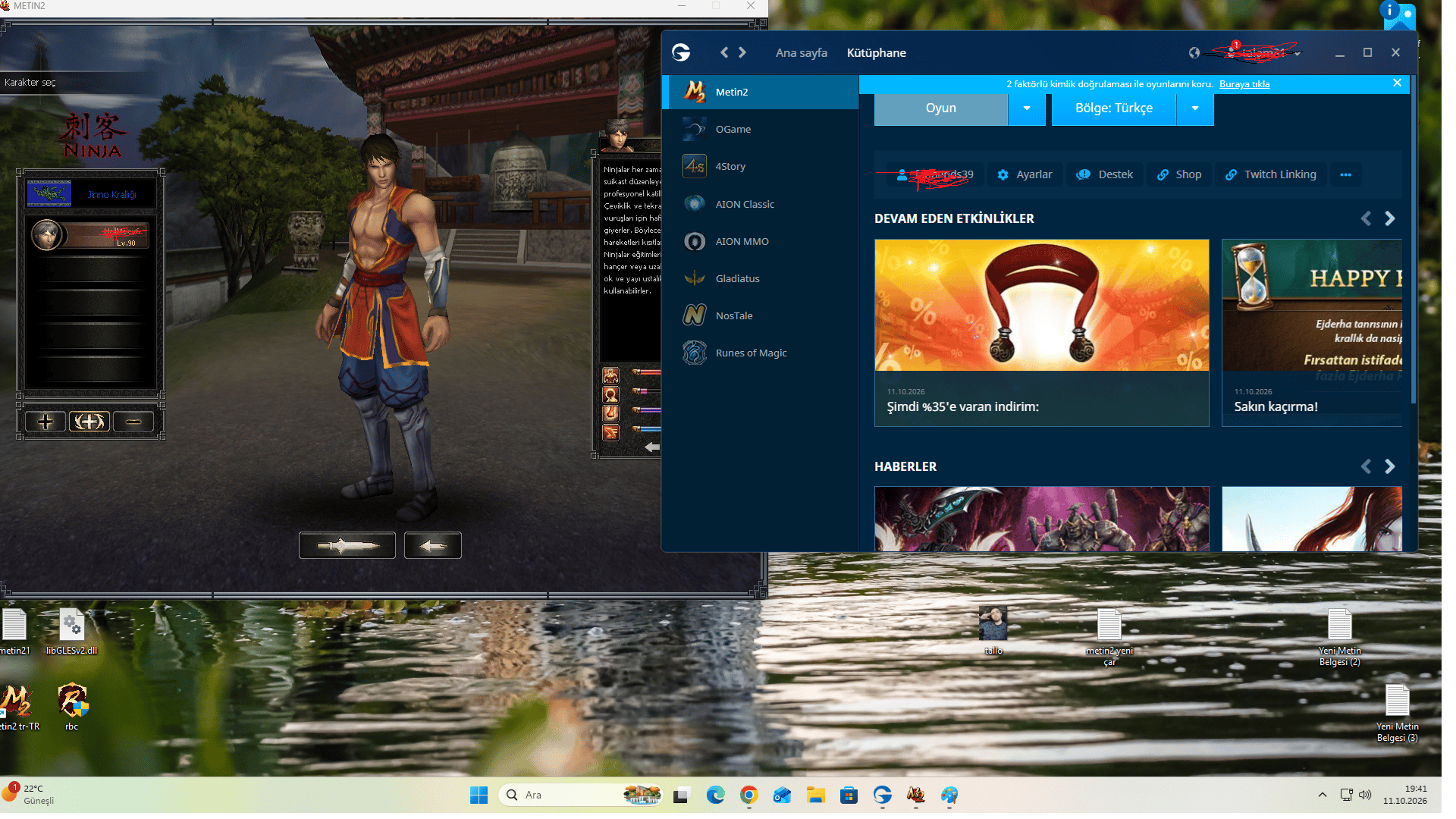Select AION Classic in the game list

[760, 204]
